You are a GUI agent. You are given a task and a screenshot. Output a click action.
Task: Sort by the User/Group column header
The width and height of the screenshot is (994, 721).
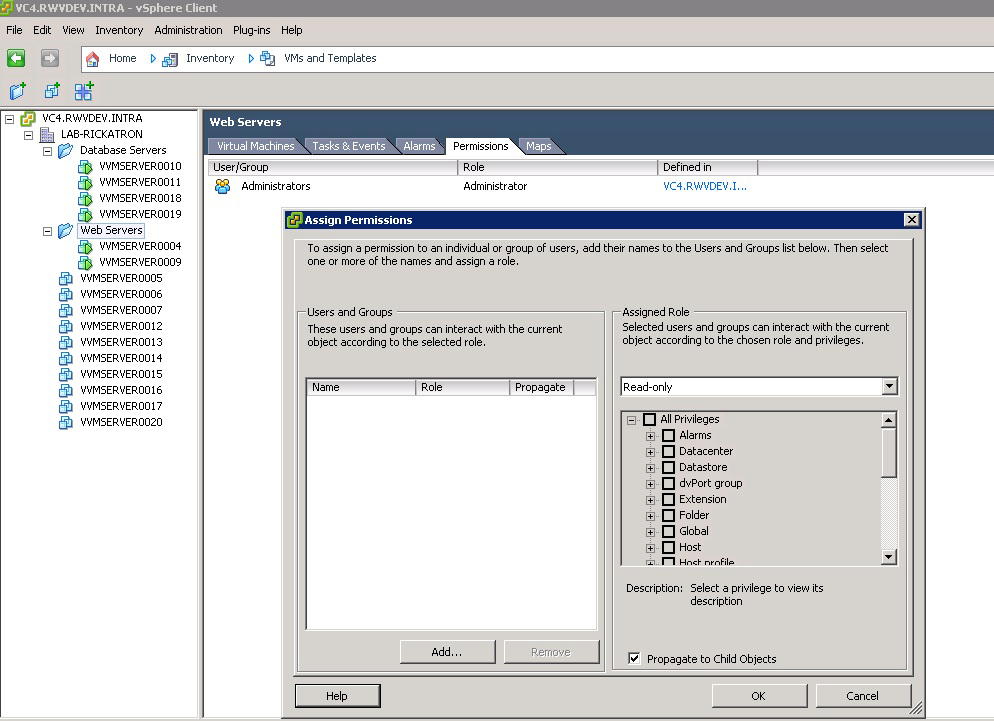pos(333,167)
